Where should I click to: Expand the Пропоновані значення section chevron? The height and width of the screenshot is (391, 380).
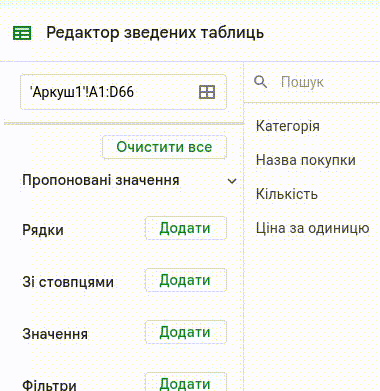[x=232, y=181]
